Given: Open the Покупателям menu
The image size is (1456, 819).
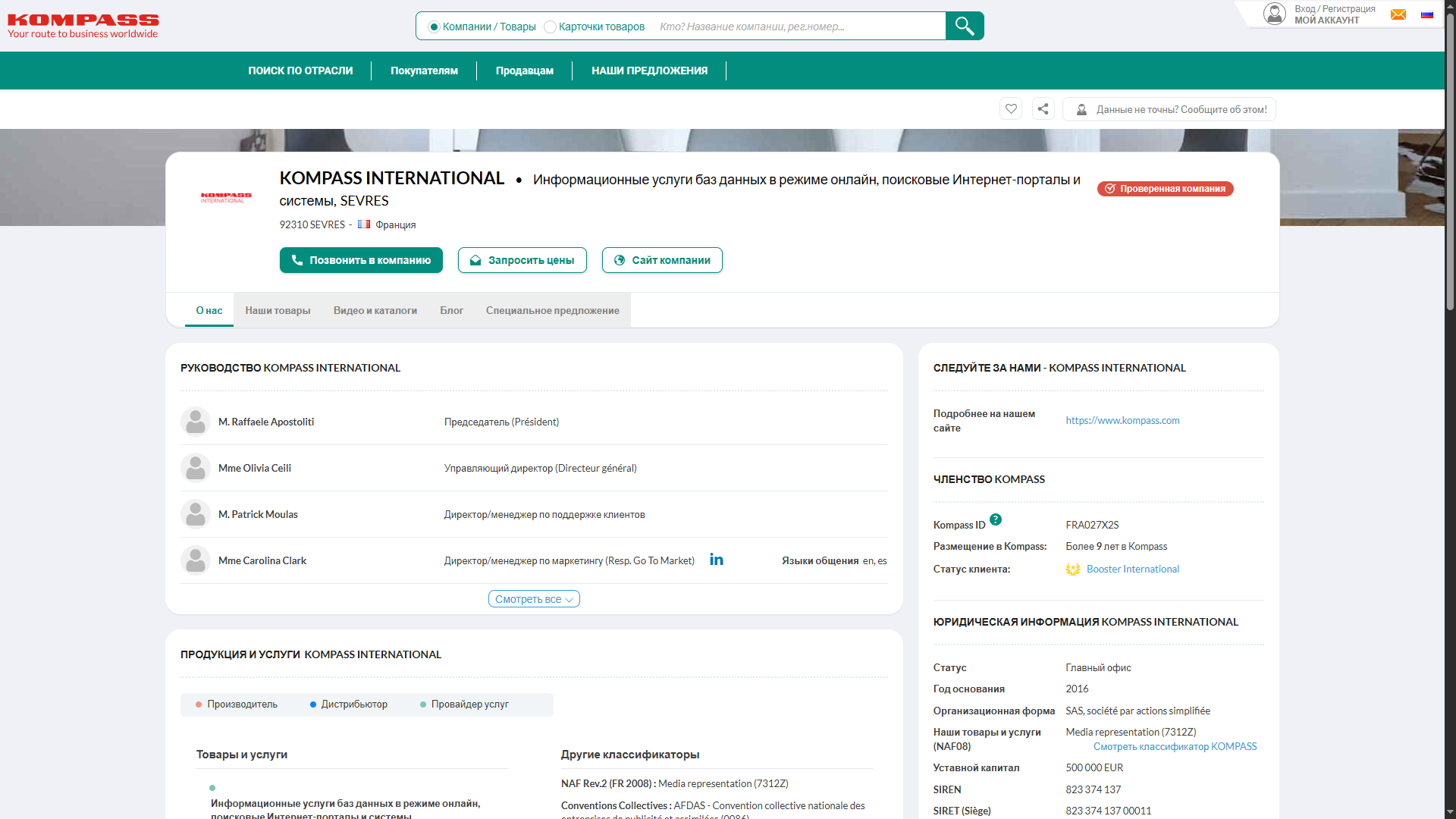Looking at the screenshot, I should [424, 71].
